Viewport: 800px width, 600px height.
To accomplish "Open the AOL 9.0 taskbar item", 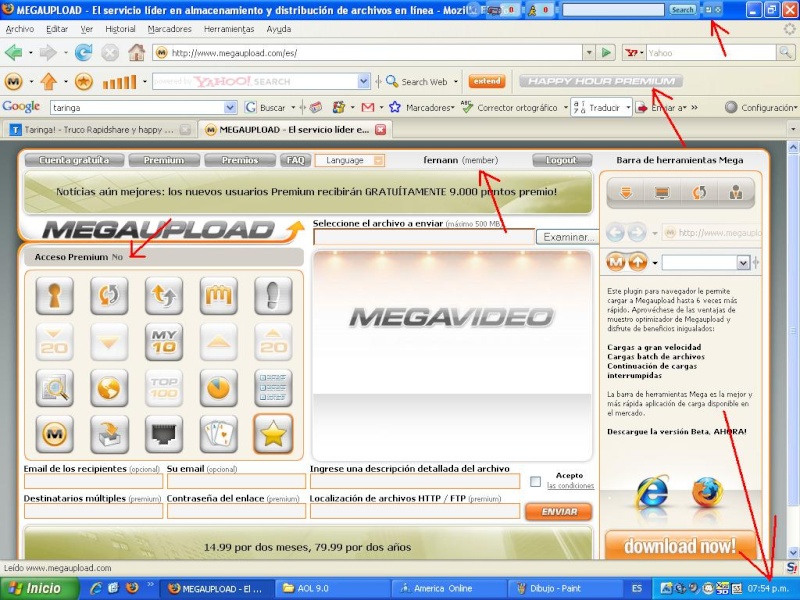I will (x=333, y=588).
